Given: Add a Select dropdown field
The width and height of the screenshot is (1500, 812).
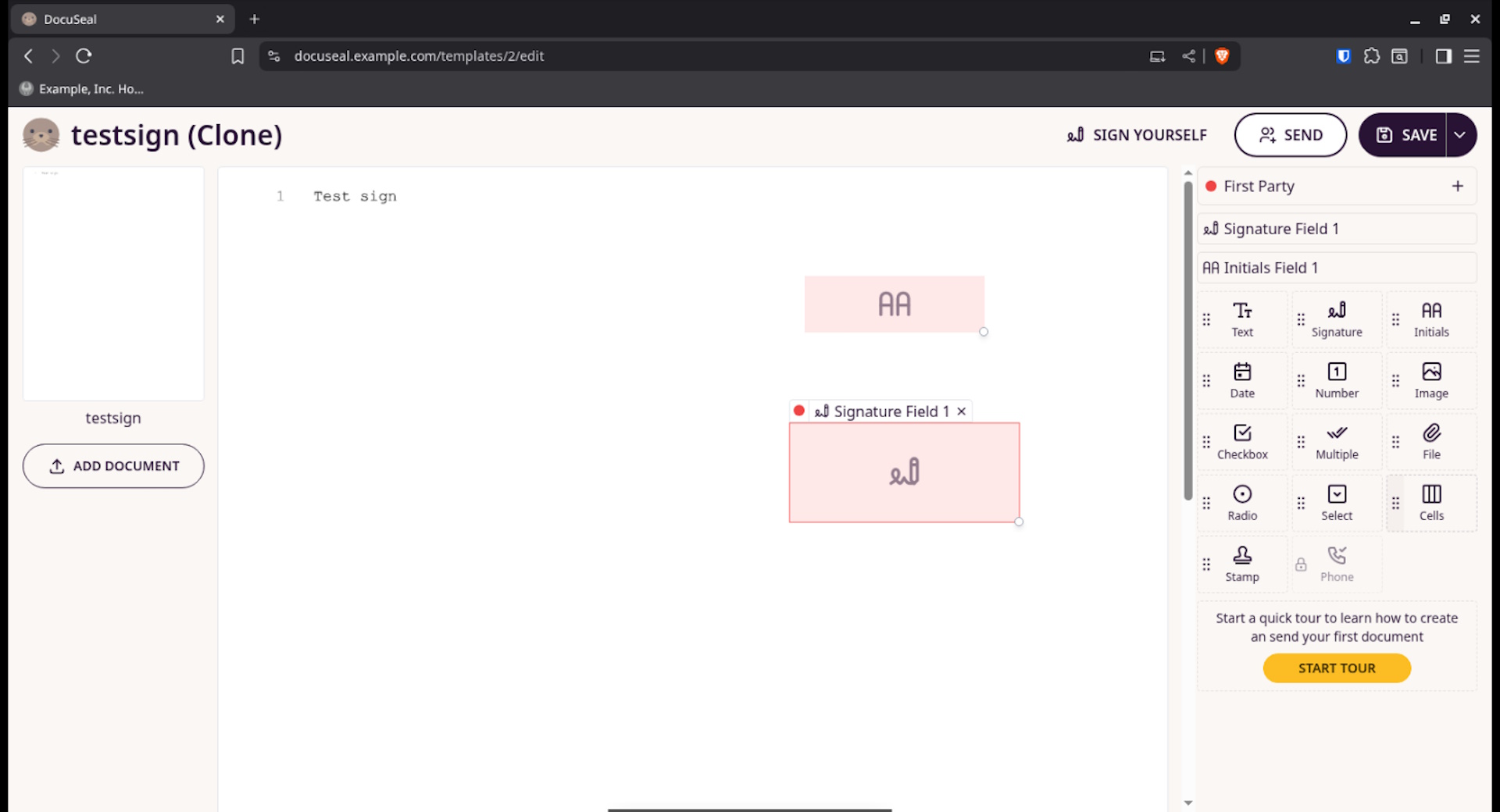Looking at the screenshot, I should pos(1336,503).
